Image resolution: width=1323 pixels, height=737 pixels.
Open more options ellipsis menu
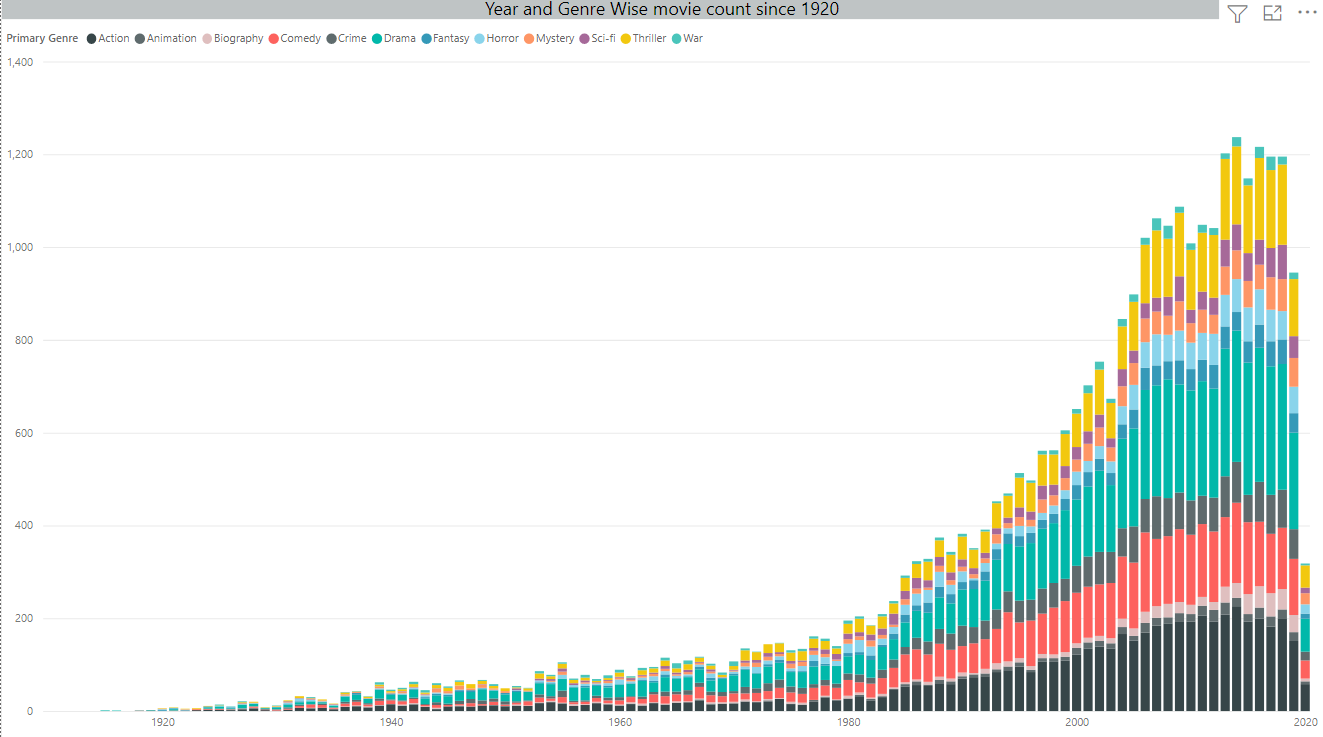click(x=1307, y=13)
